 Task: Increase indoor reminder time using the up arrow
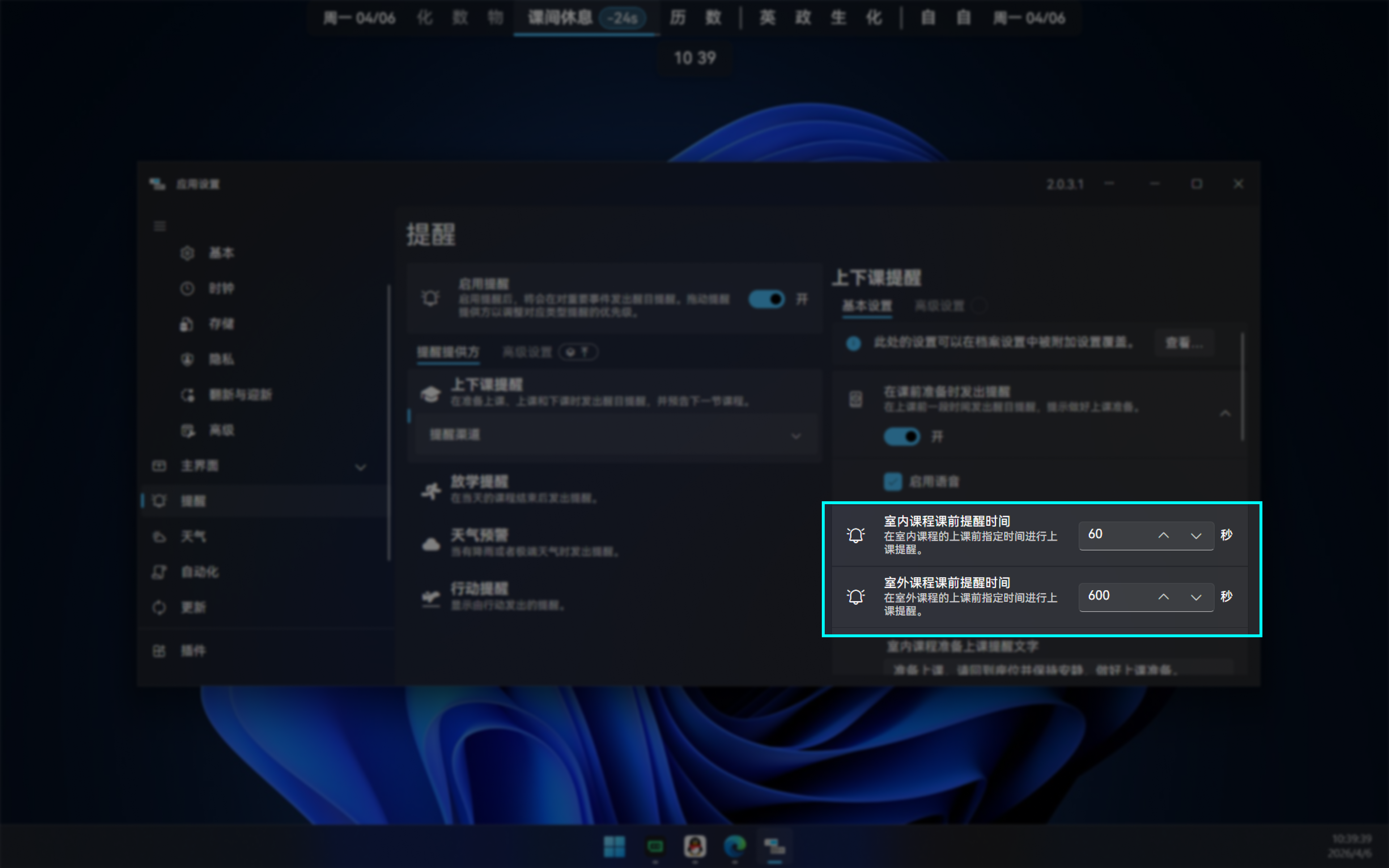1164,535
